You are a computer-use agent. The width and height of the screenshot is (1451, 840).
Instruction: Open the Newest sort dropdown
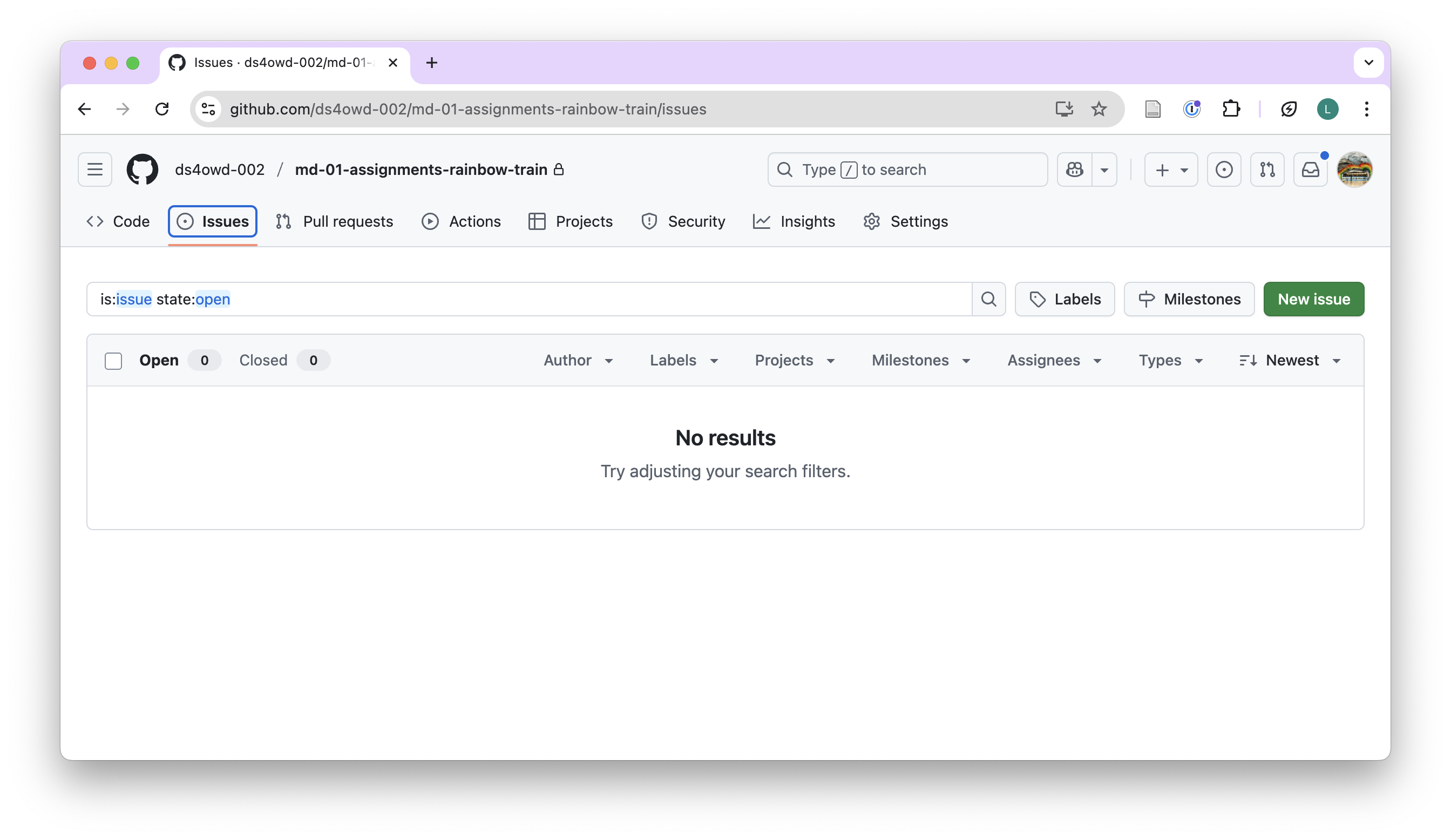click(x=1290, y=361)
